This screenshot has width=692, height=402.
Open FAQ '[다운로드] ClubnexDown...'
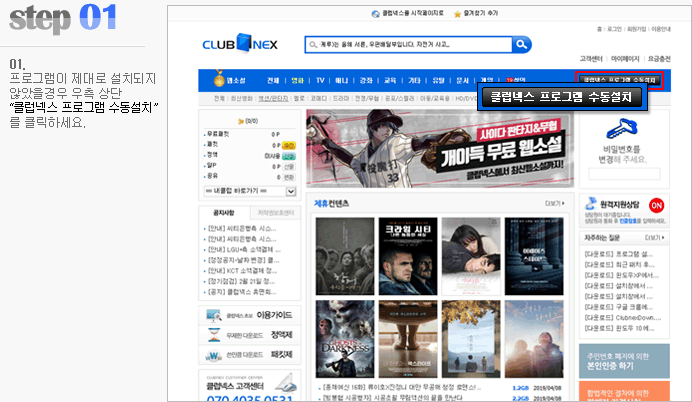tap(623, 318)
